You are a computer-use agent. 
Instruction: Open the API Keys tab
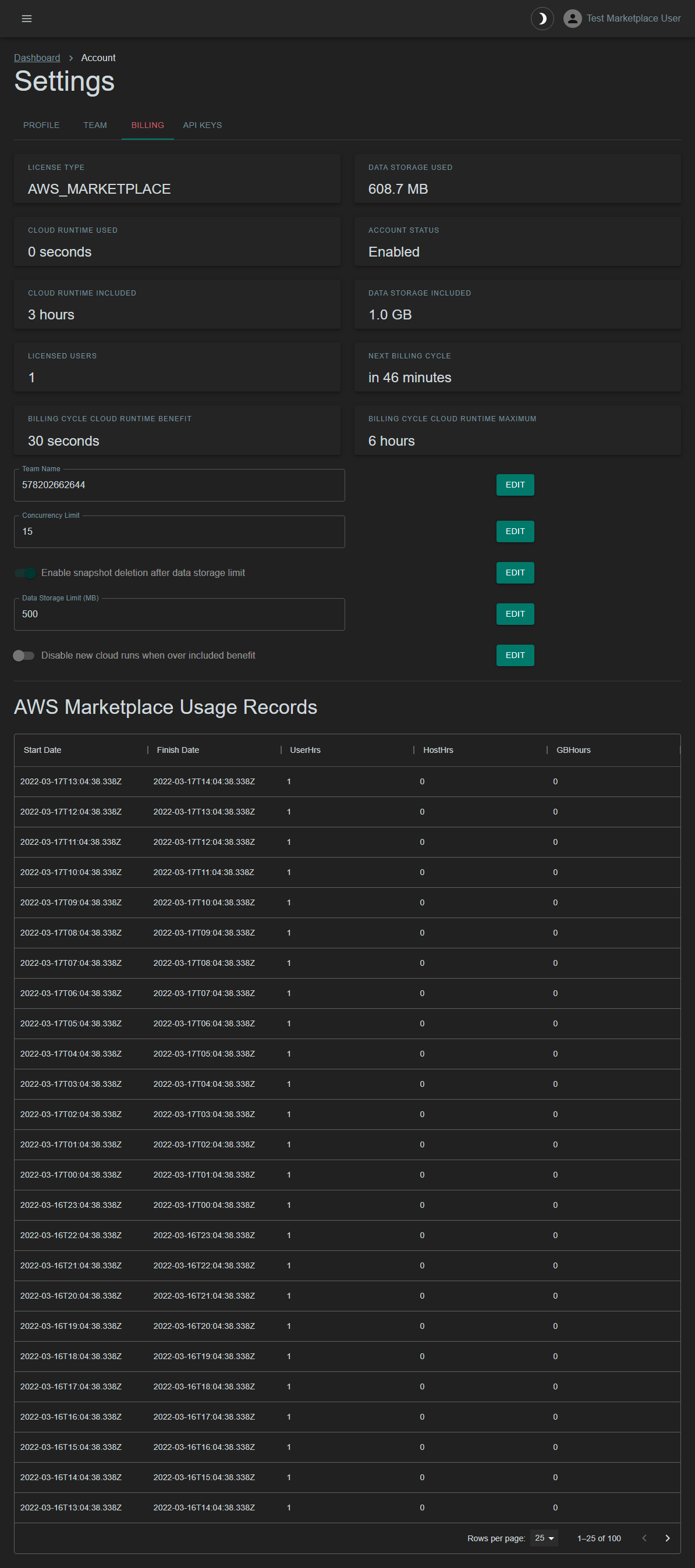[202, 125]
